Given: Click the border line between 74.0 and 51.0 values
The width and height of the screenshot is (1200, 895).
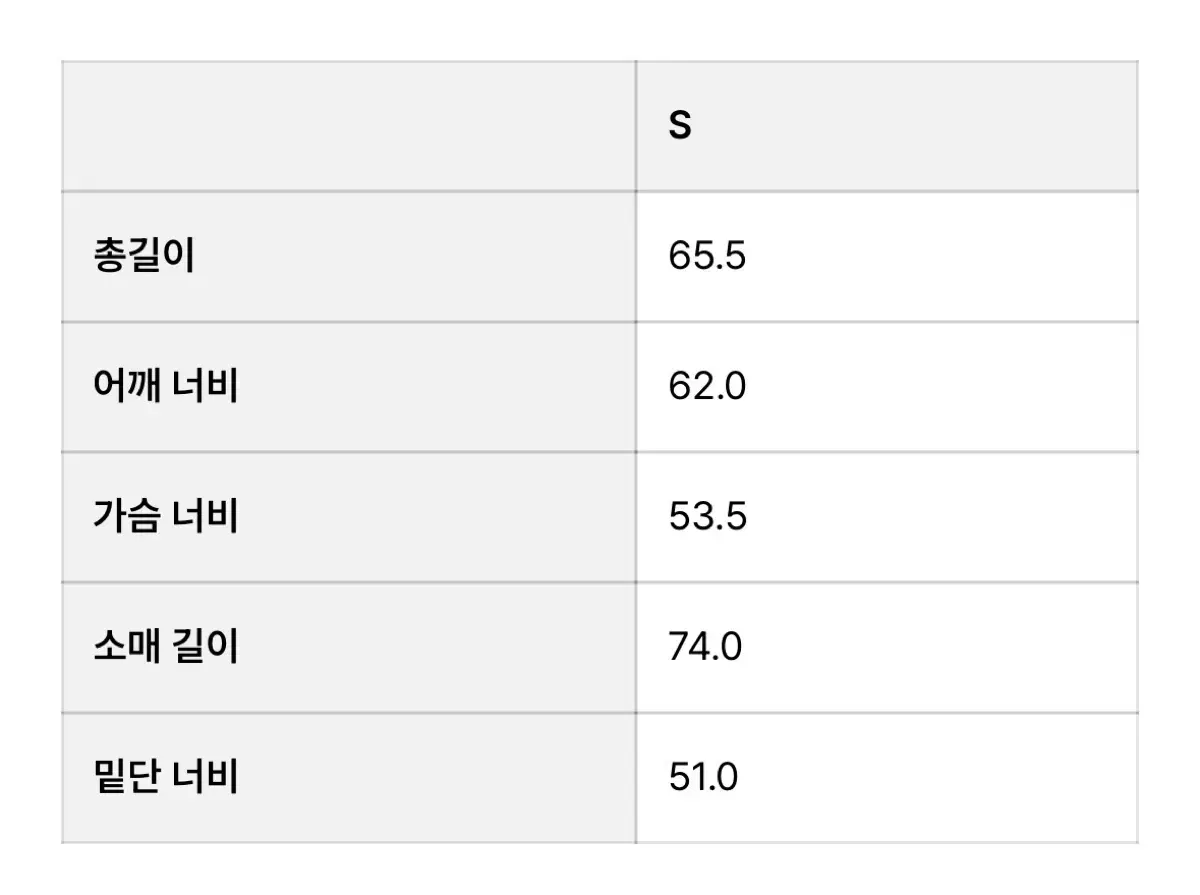Looking at the screenshot, I should coord(887,712).
